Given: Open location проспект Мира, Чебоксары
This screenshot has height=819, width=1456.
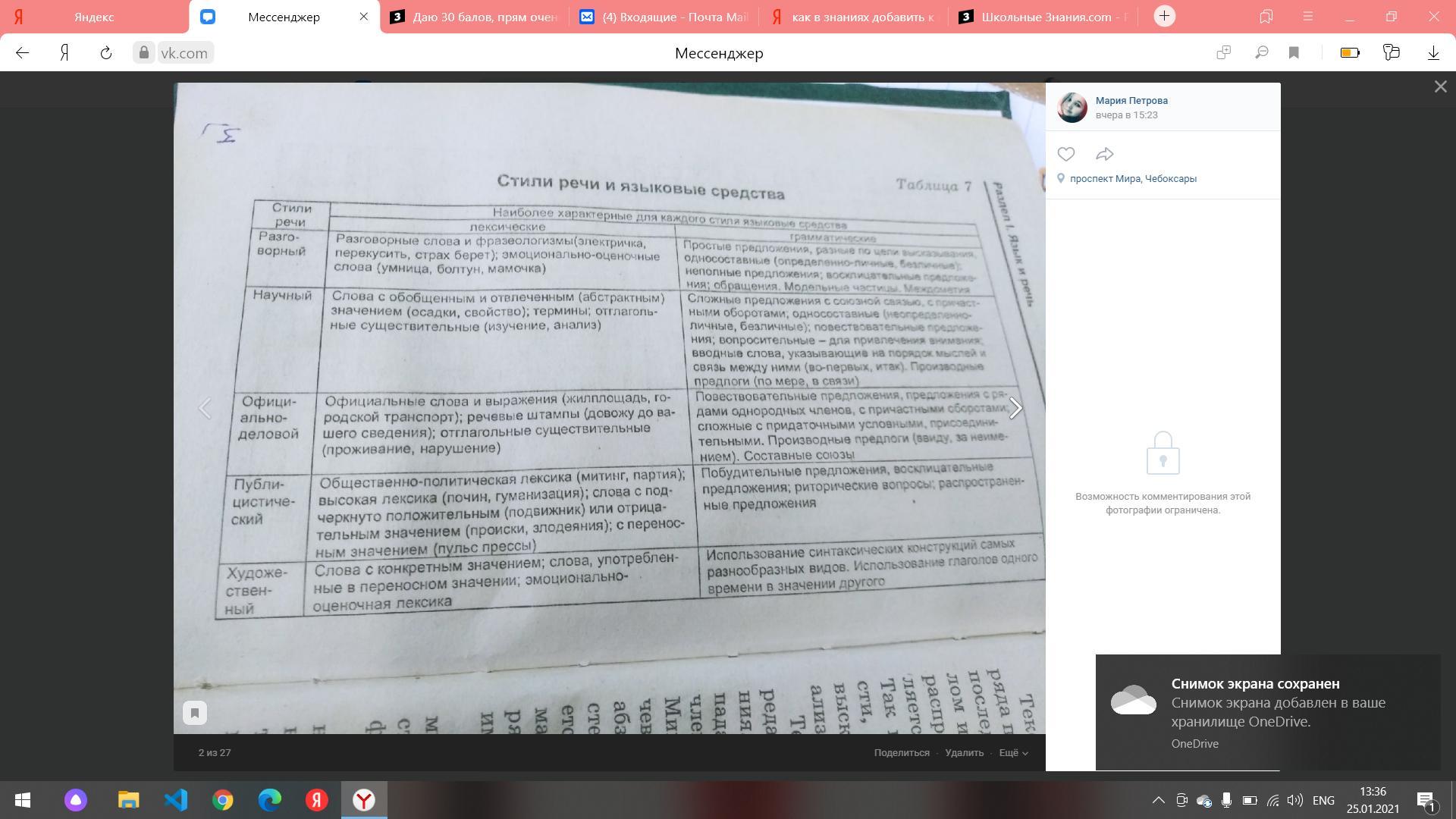Looking at the screenshot, I should pyautogui.click(x=1133, y=179).
